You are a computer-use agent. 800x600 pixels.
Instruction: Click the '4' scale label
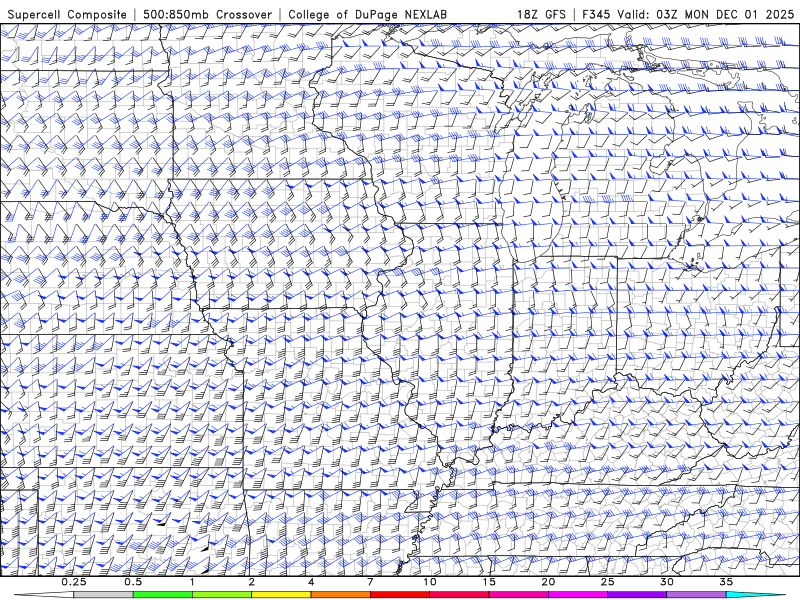(x=311, y=582)
